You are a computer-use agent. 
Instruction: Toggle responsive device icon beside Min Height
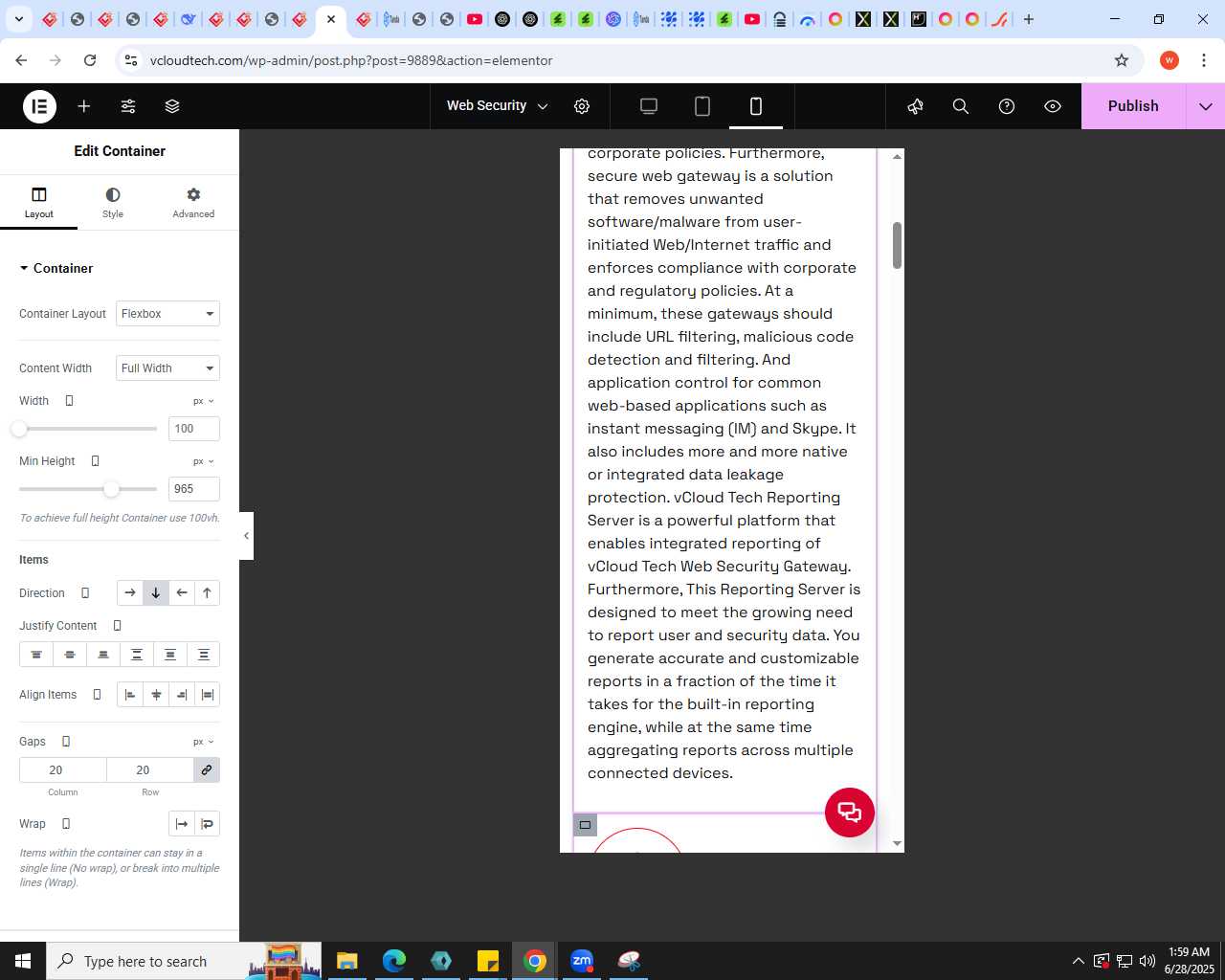(95, 461)
